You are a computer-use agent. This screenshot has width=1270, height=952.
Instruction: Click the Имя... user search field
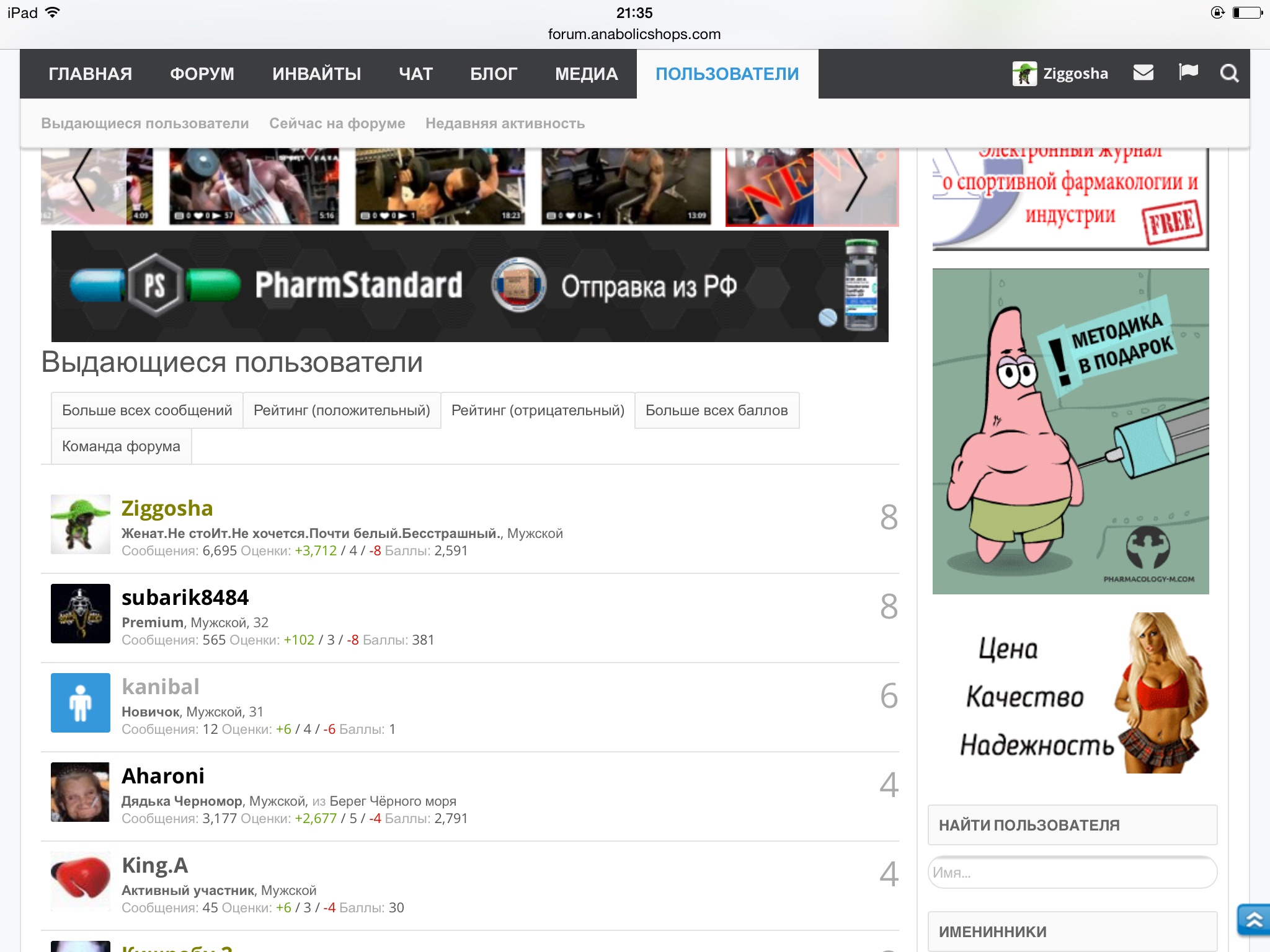click(x=1072, y=873)
